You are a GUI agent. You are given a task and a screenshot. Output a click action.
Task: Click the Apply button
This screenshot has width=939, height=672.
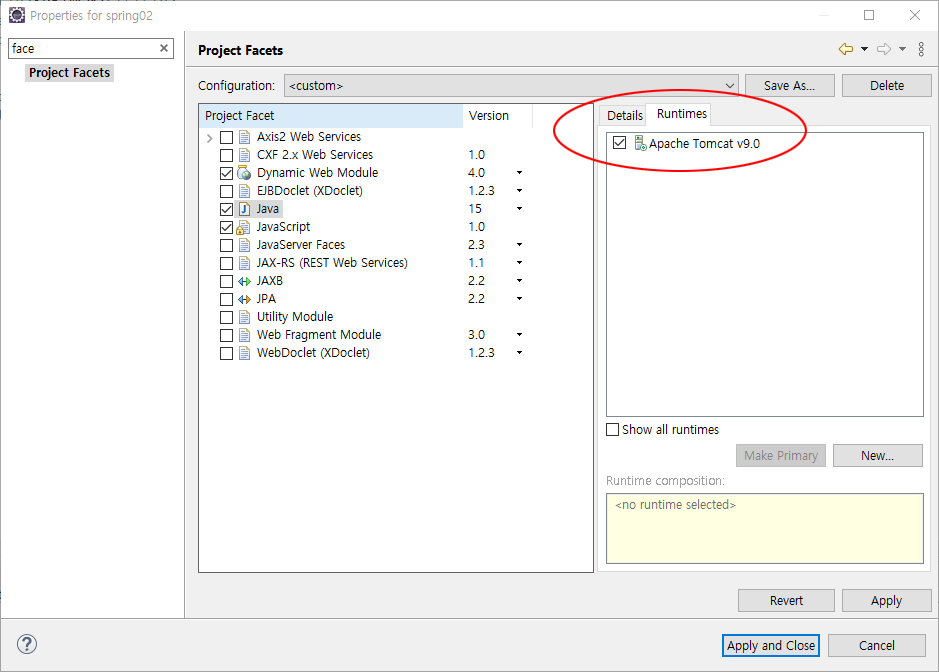tap(886, 600)
